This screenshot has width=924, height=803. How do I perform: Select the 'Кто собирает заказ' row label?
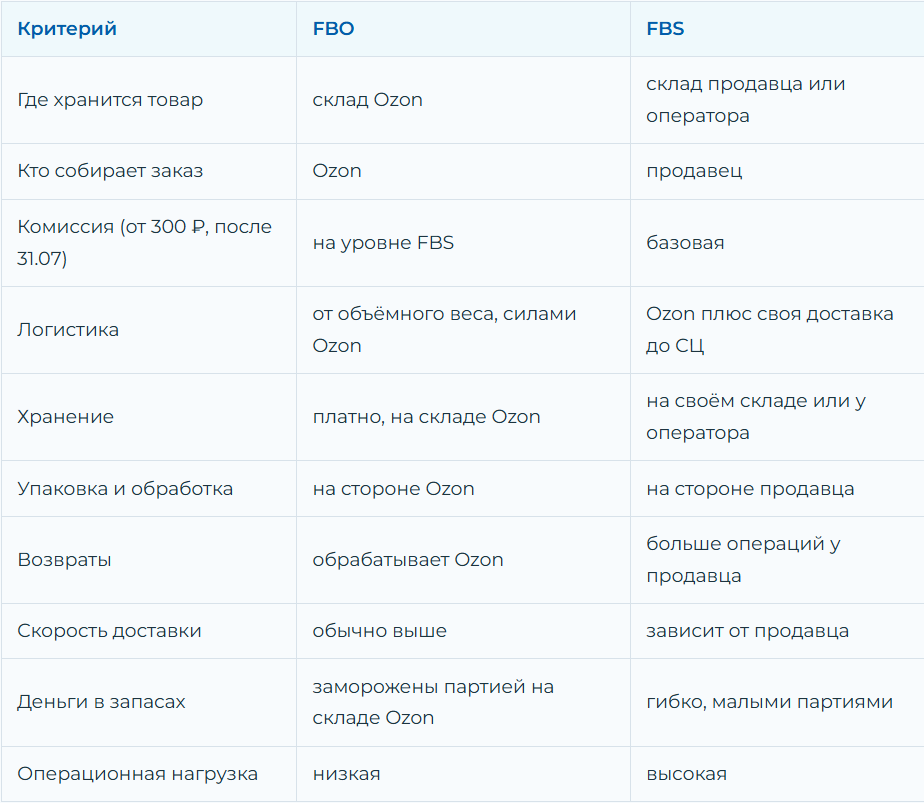[x=110, y=171]
